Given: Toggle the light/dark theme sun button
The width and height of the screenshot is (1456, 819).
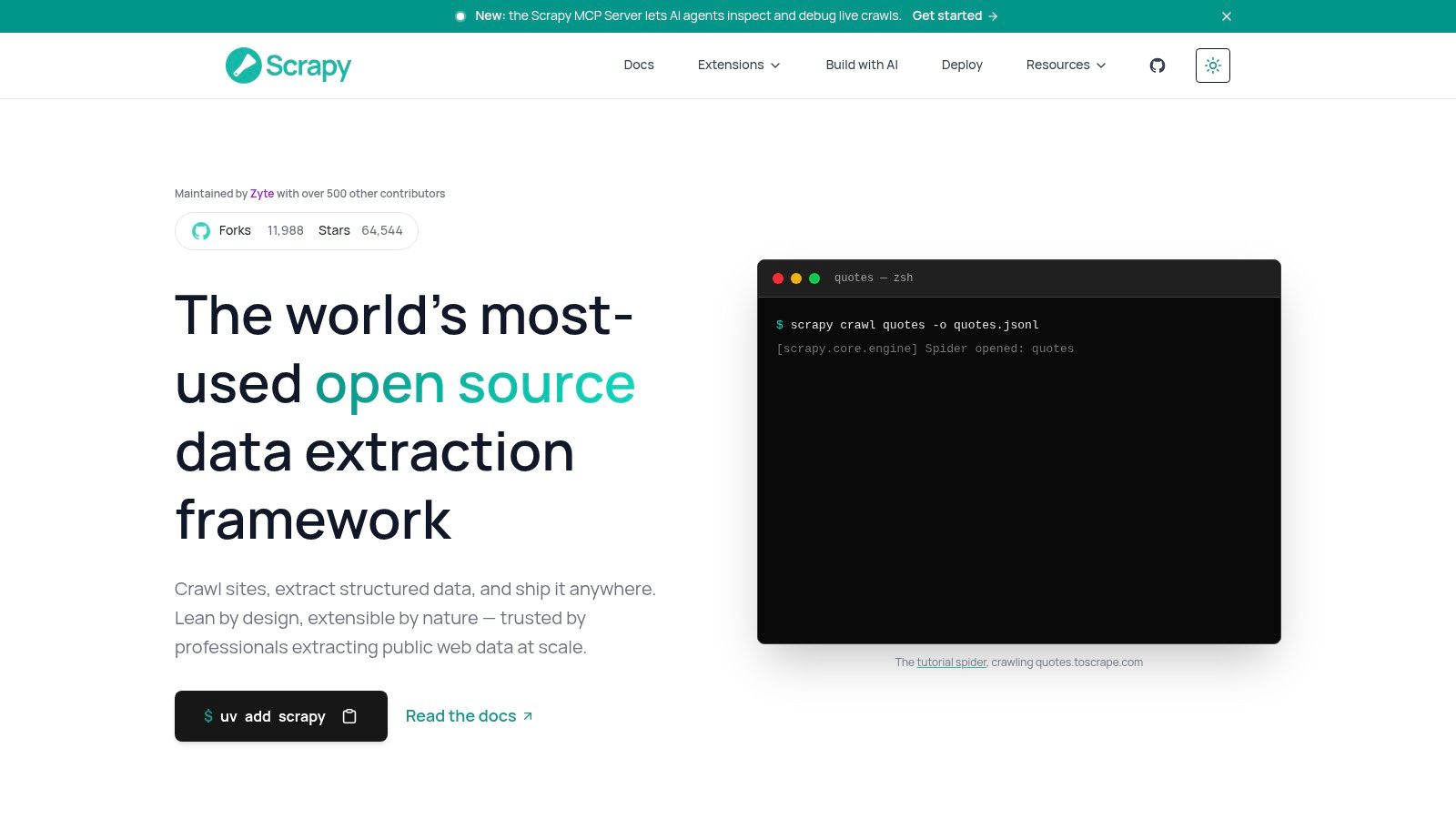Looking at the screenshot, I should [1213, 66].
